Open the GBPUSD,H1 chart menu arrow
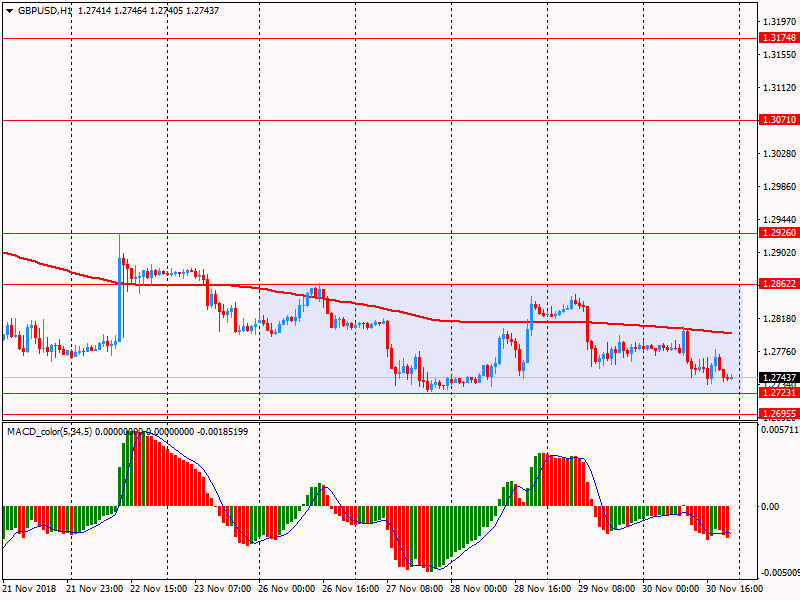The height and width of the screenshot is (600, 800). [x=10, y=11]
